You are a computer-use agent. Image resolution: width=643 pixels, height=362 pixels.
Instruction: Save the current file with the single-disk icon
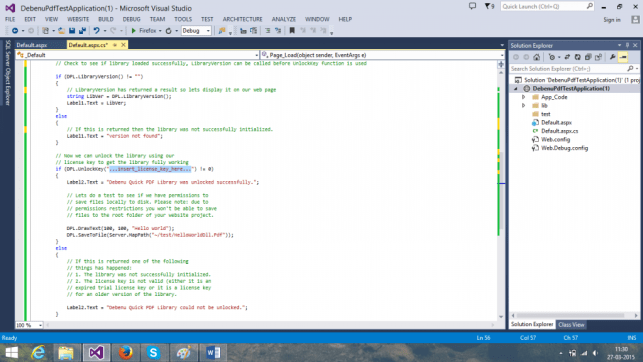point(72,31)
